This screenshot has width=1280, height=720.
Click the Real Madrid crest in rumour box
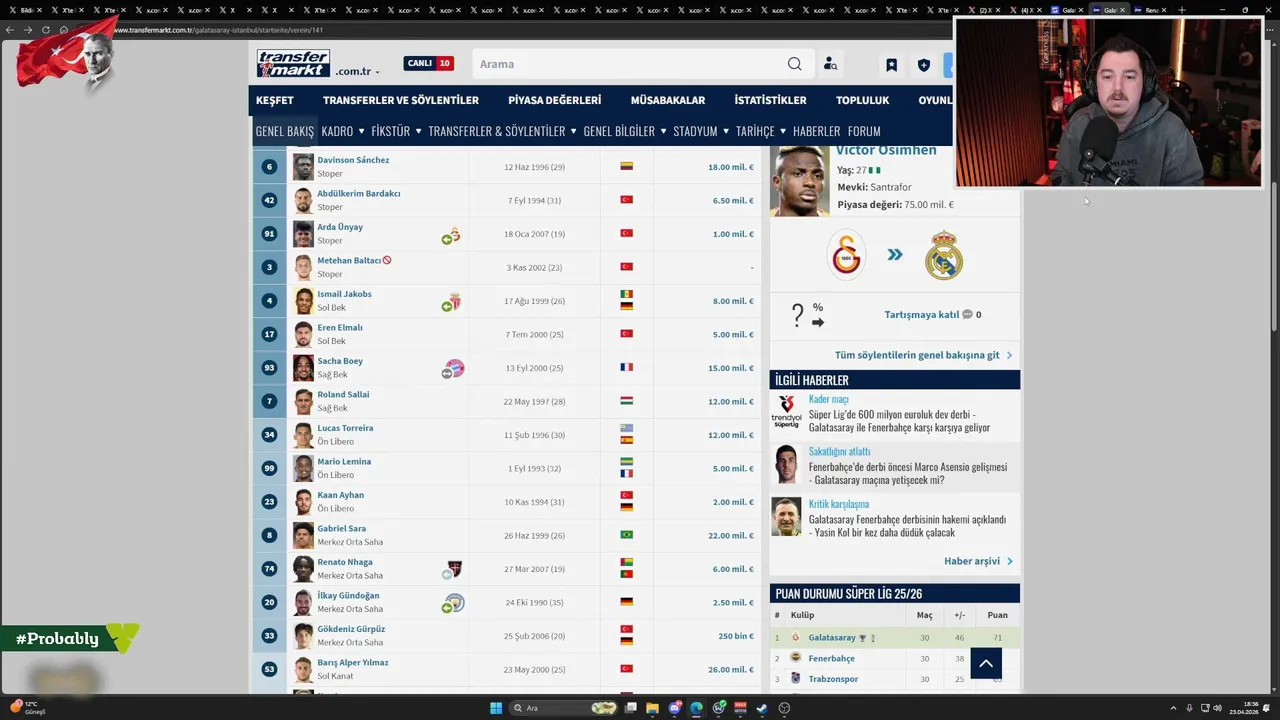943,255
